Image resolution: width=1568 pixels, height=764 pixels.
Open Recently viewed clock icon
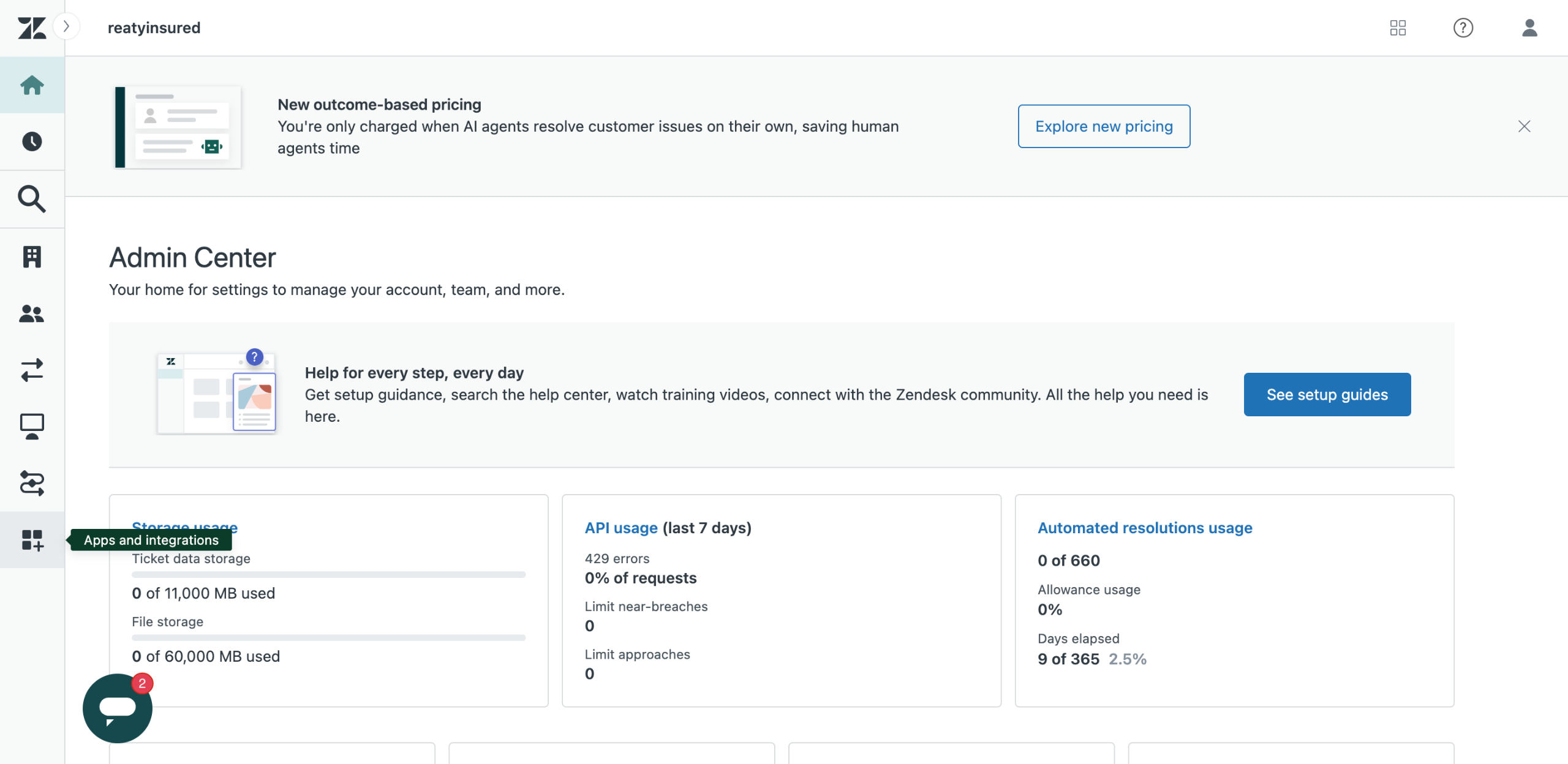(32, 141)
